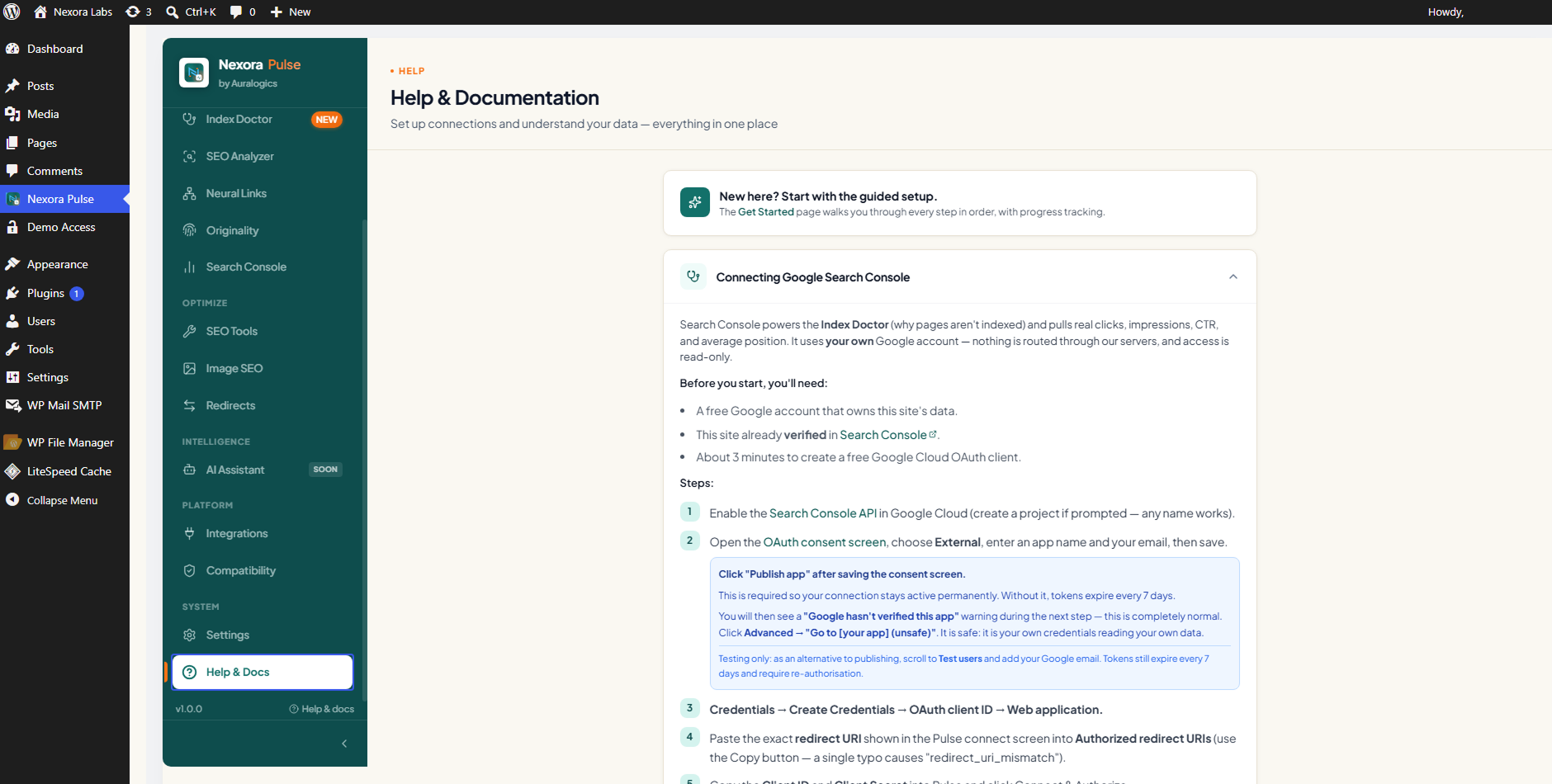Viewport: 1552px width, 784px height.
Task: Click the SEO Tools wrench icon
Action: pyautogui.click(x=189, y=331)
